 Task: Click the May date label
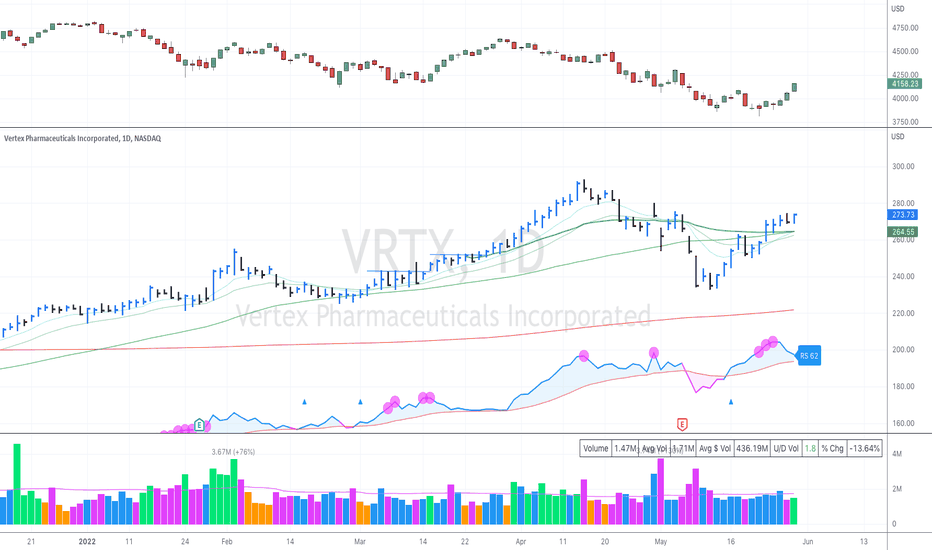coord(660,542)
